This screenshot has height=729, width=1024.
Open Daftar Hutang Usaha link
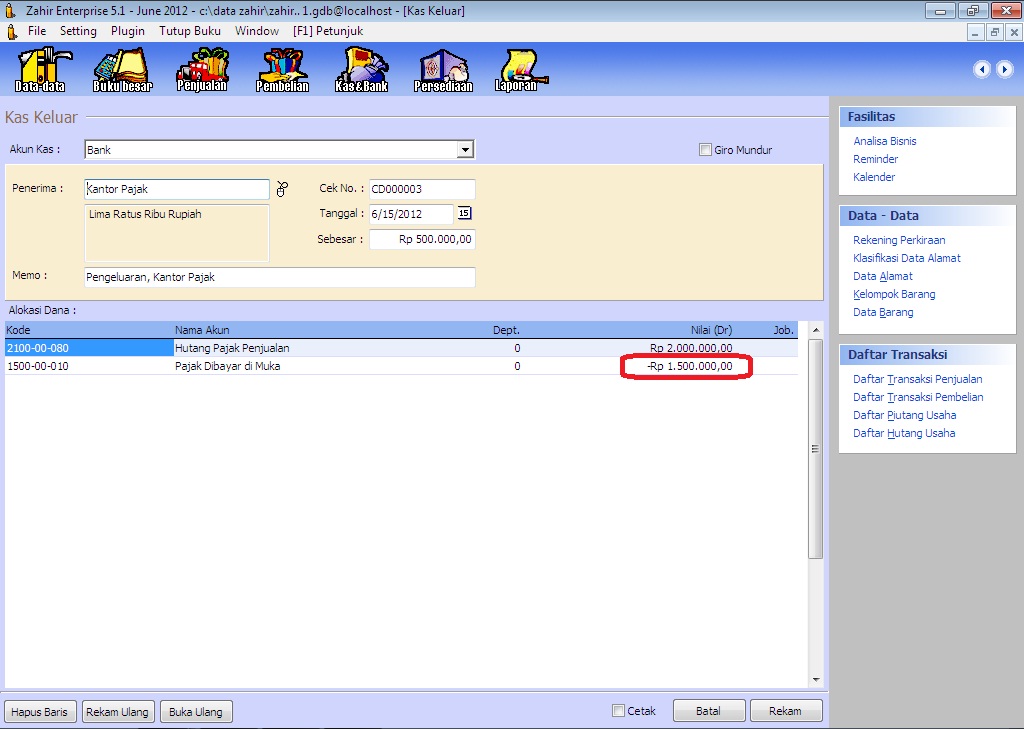pos(903,433)
